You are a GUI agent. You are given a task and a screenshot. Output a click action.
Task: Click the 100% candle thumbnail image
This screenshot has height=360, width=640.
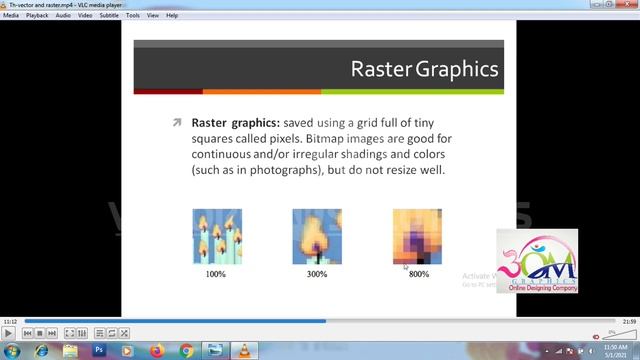tap(217, 236)
